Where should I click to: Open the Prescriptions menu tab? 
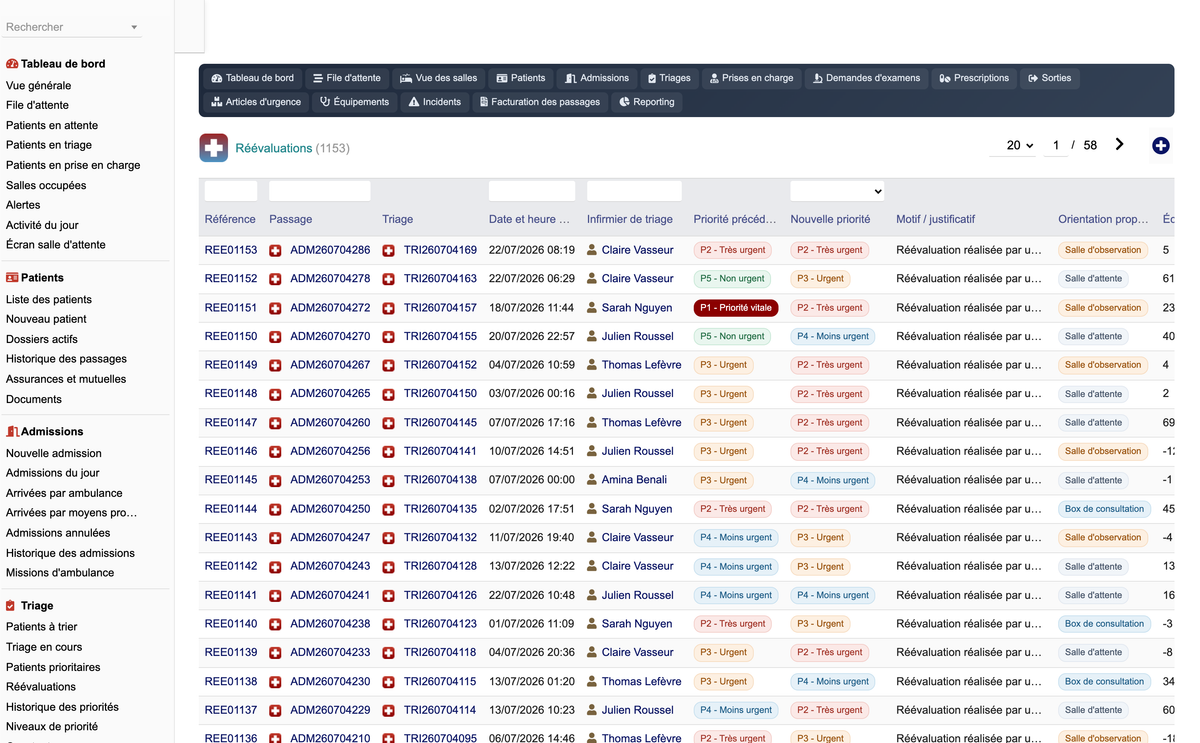974,78
